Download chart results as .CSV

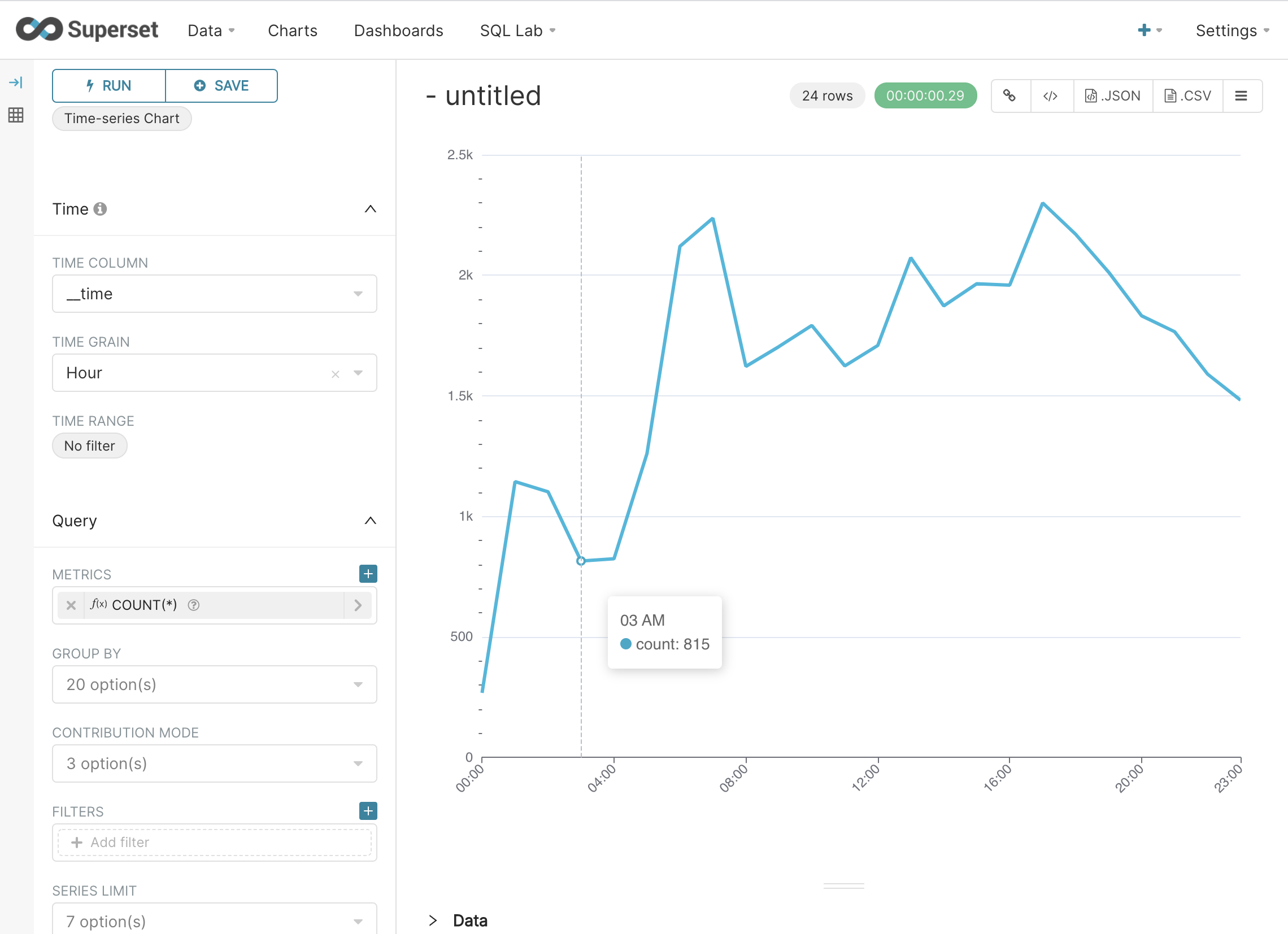pos(1187,95)
